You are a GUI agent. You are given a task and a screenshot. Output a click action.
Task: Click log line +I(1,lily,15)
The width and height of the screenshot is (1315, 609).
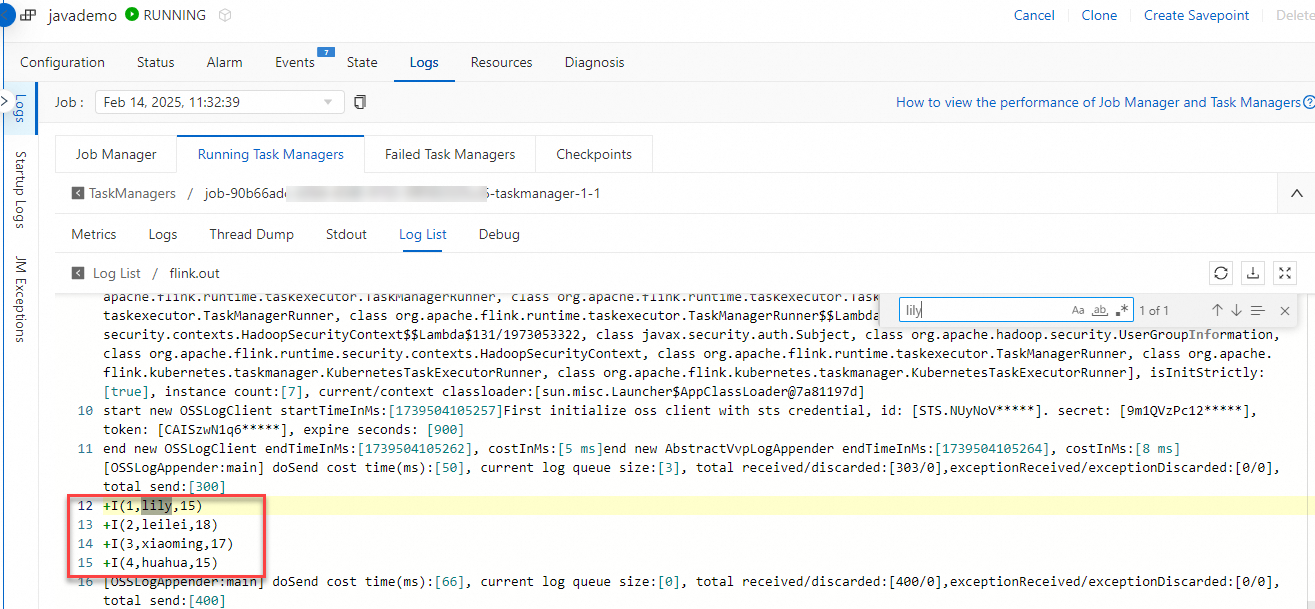pyautogui.click(x=153, y=506)
